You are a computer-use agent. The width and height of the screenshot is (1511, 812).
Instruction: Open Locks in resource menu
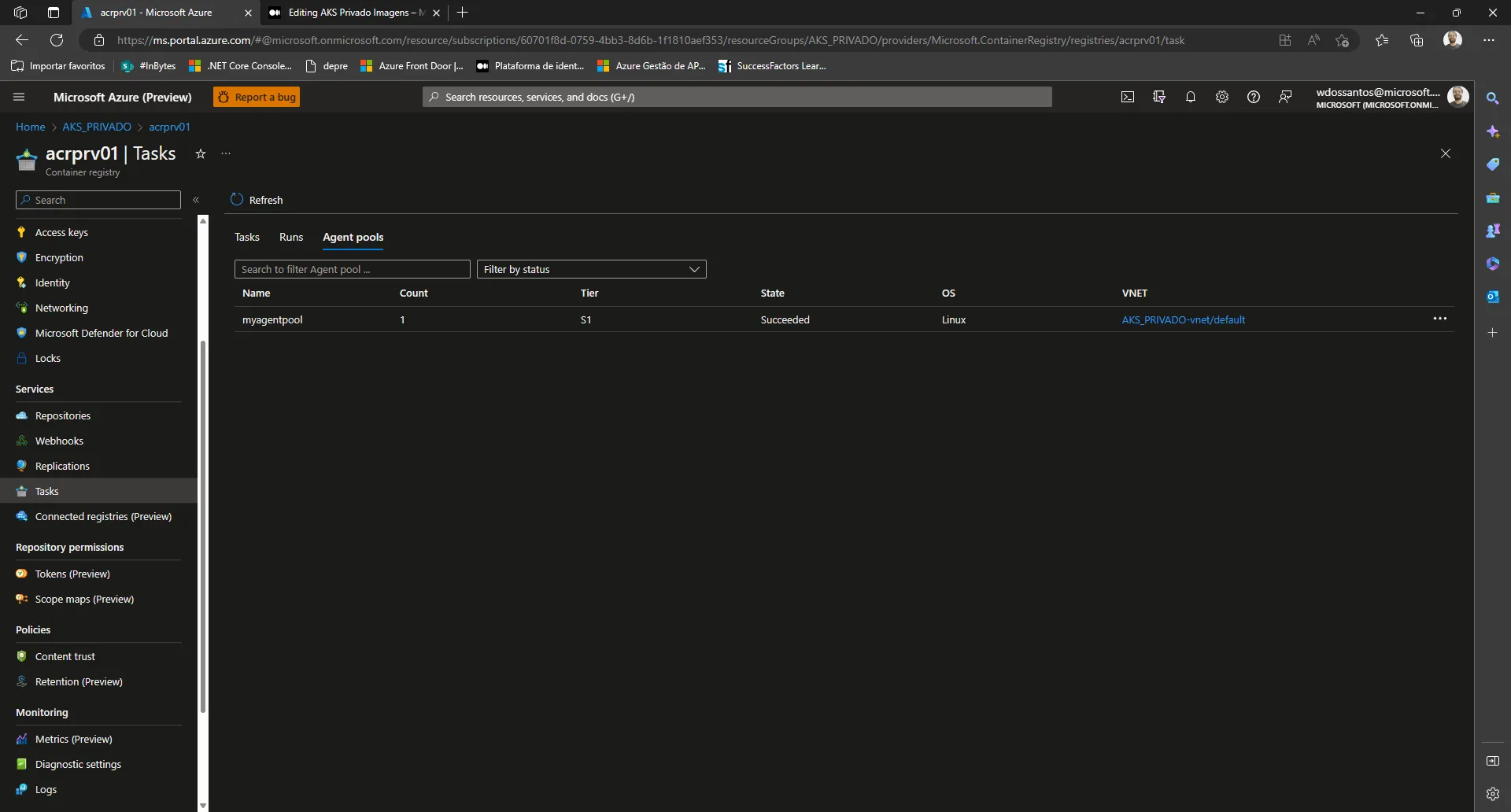48,358
